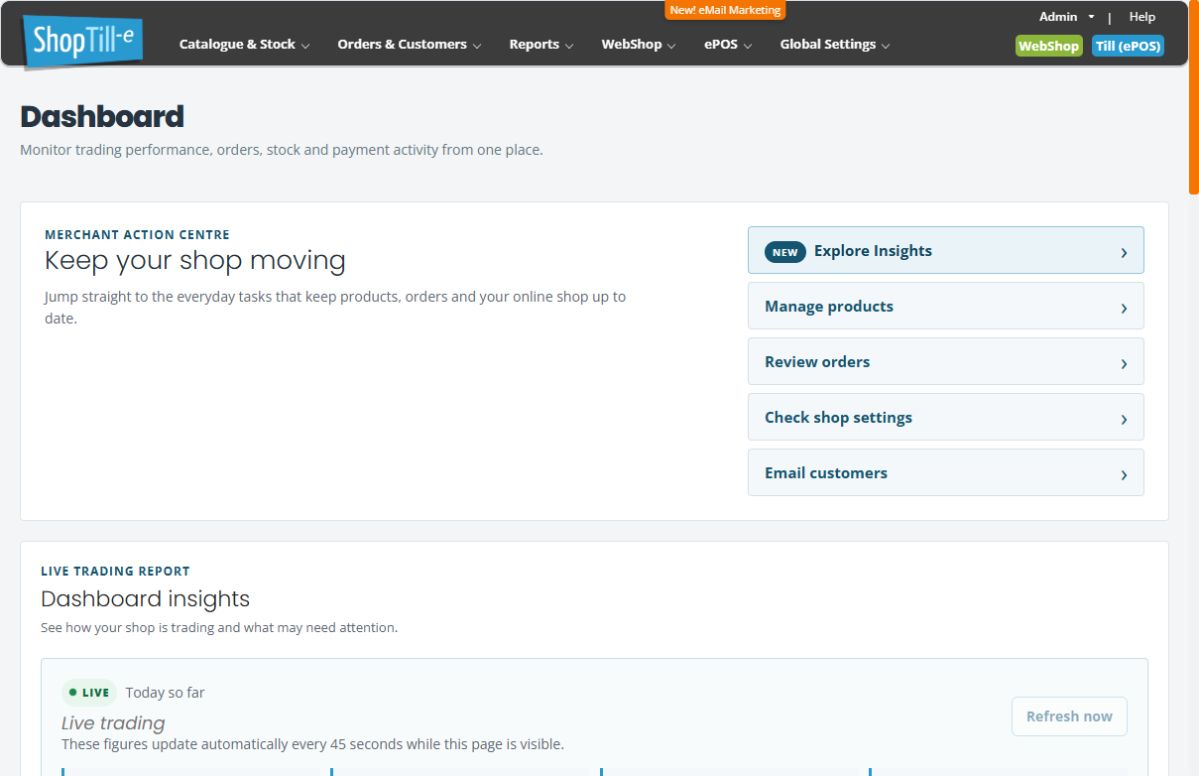
Task: Go to Review orders
Action: (945, 362)
